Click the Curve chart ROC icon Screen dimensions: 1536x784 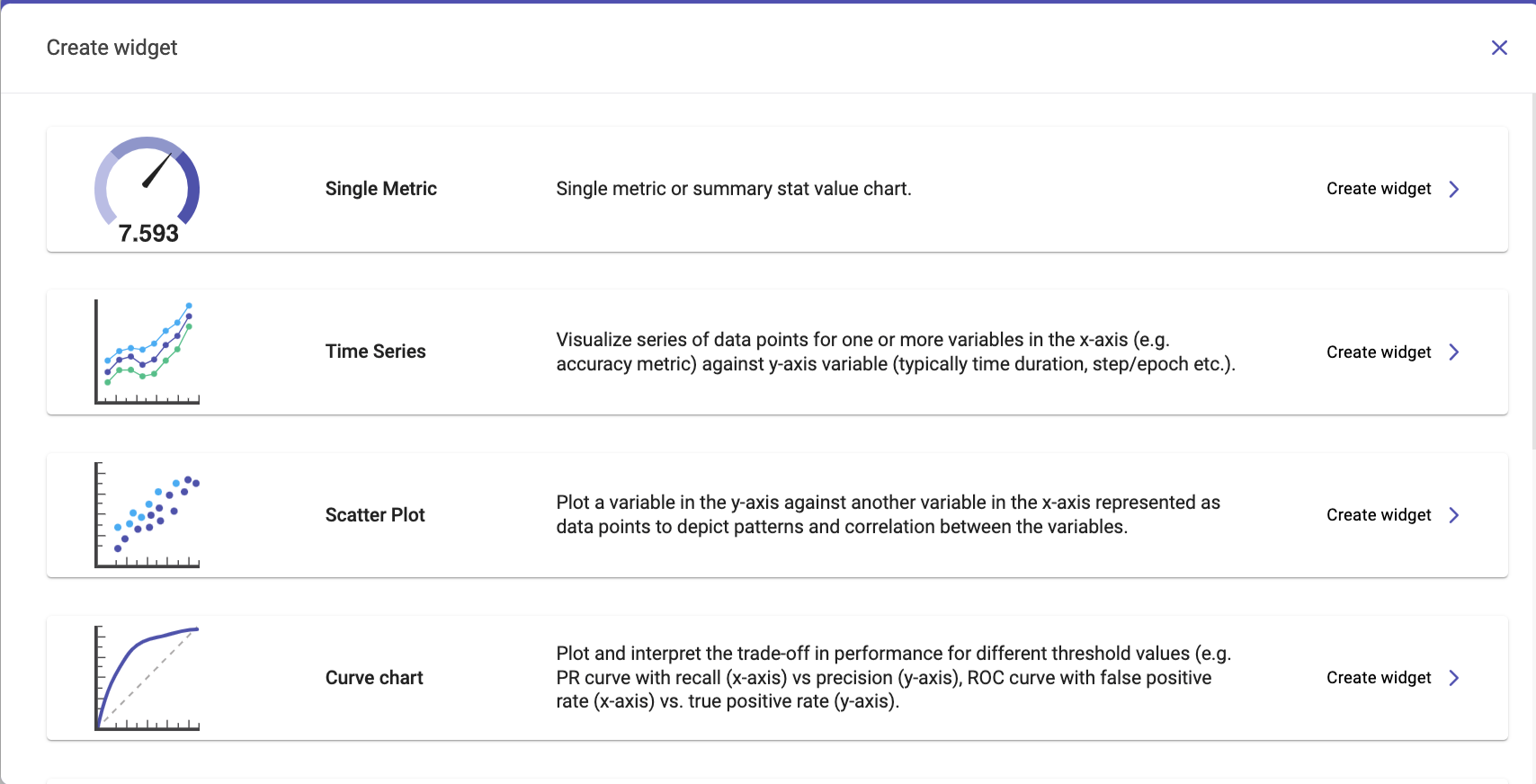click(147, 678)
